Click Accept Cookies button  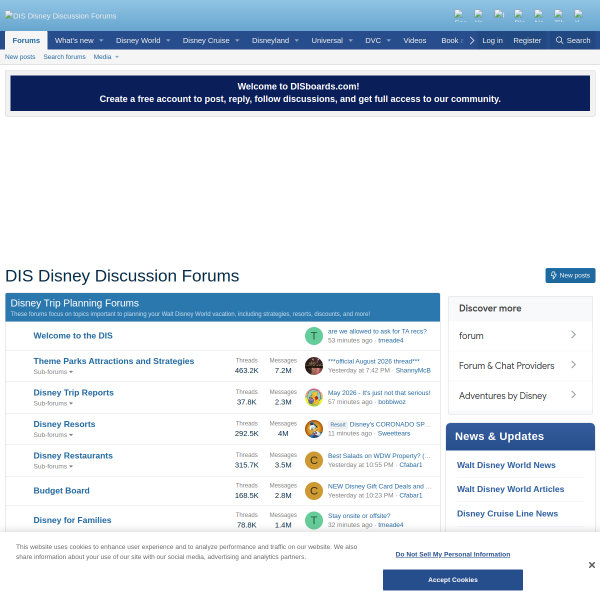click(x=453, y=580)
